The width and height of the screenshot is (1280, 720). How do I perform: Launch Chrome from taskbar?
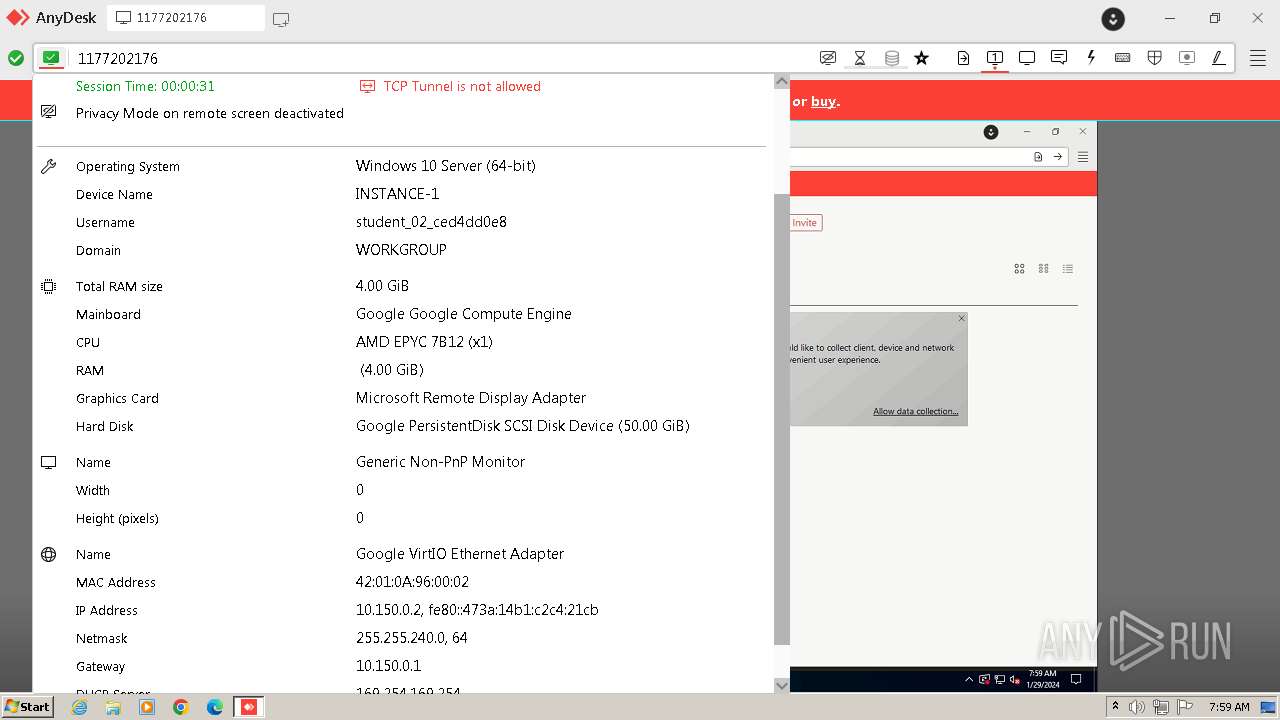coord(181,707)
